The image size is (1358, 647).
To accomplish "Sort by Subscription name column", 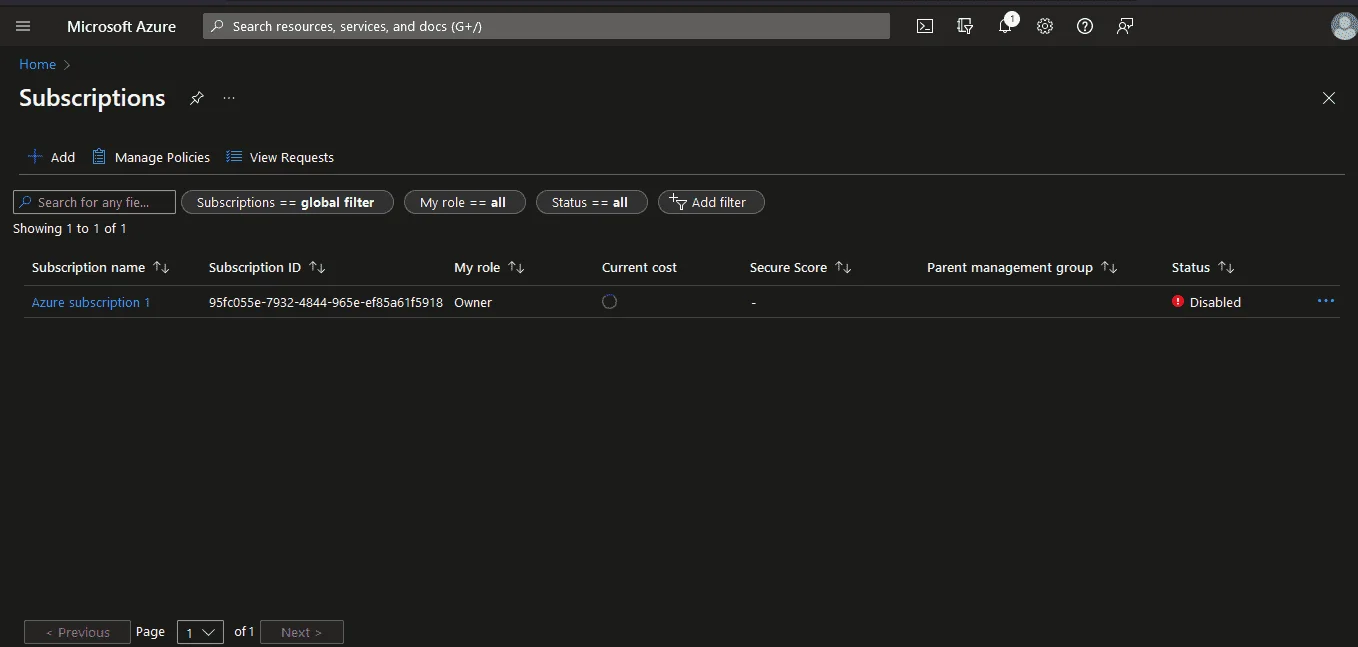I will point(100,267).
